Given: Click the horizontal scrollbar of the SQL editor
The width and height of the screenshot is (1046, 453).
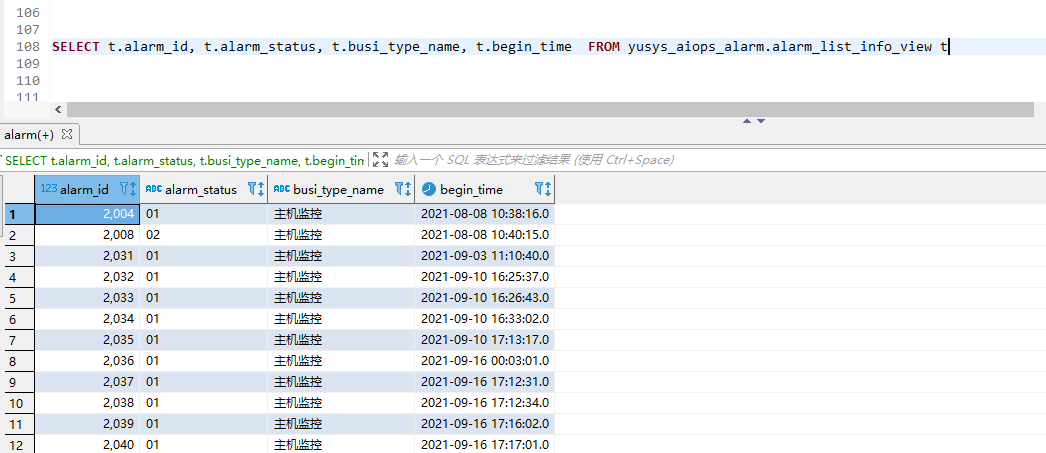Looking at the screenshot, I should coord(550,109).
